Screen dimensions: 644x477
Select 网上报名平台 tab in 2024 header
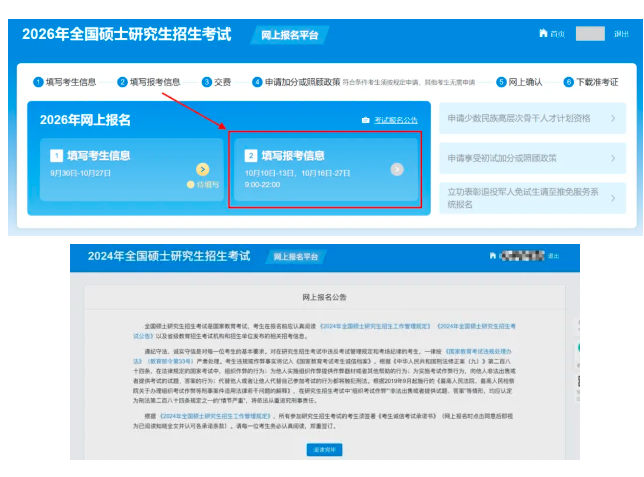click(296, 257)
